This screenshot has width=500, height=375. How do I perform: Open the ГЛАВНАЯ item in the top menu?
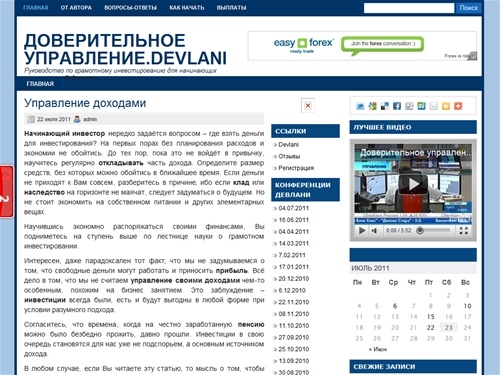[x=36, y=7]
